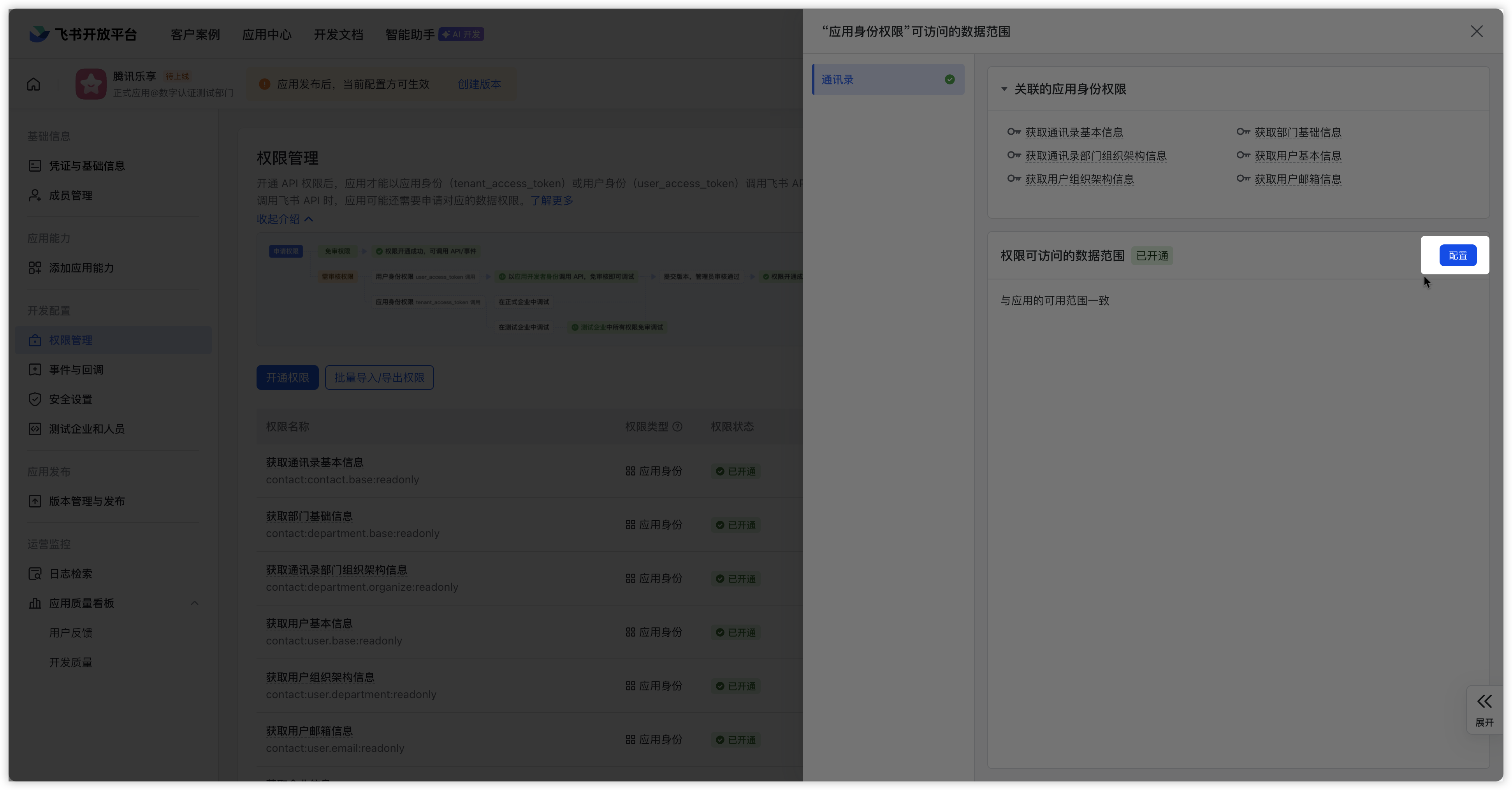
Task: Collapse 应用质量看板 sidebar group
Action: [194, 603]
